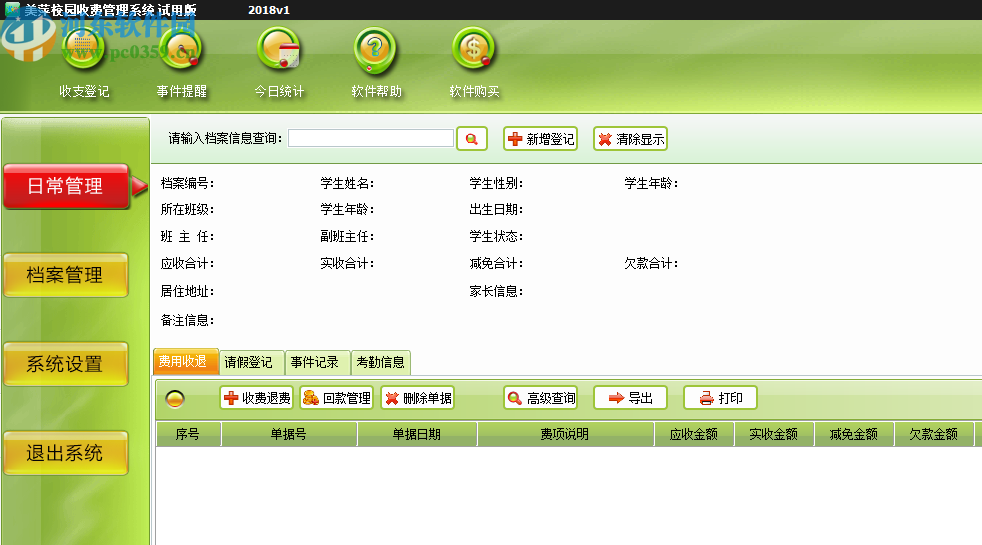Click the 收费退费 button
This screenshot has height=545, width=982.
pyautogui.click(x=257, y=398)
